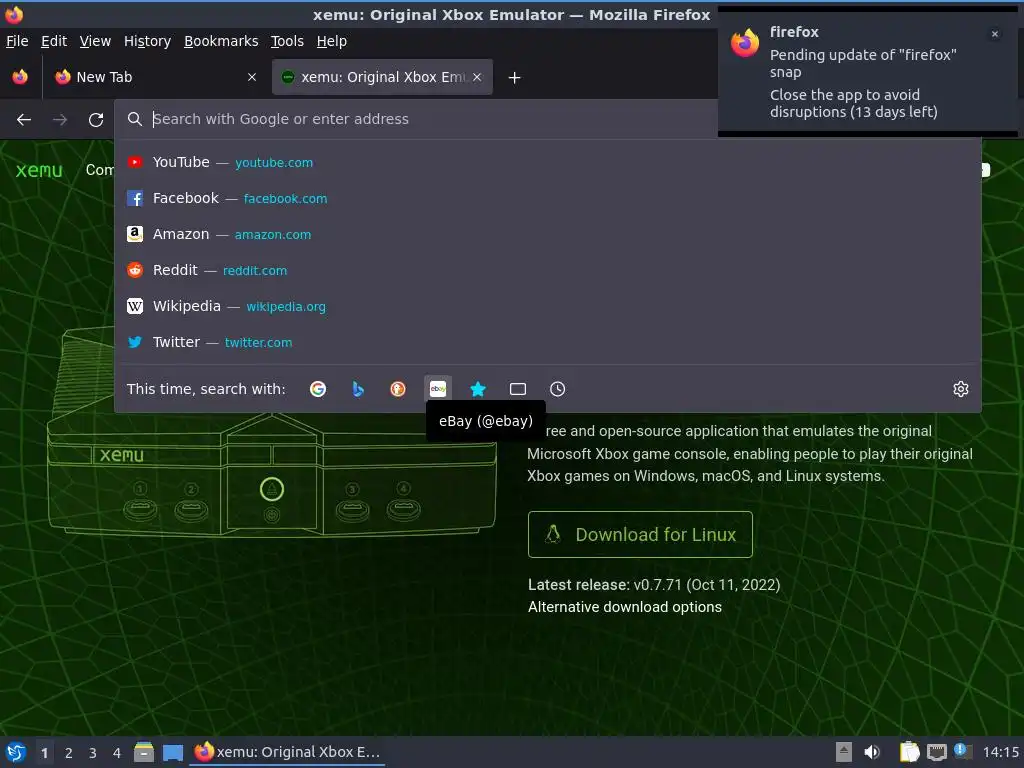Image resolution: width=1024 pixels, height=768 pixels.
Task: Search in open Tabs icon
Action: pos(518,389)
